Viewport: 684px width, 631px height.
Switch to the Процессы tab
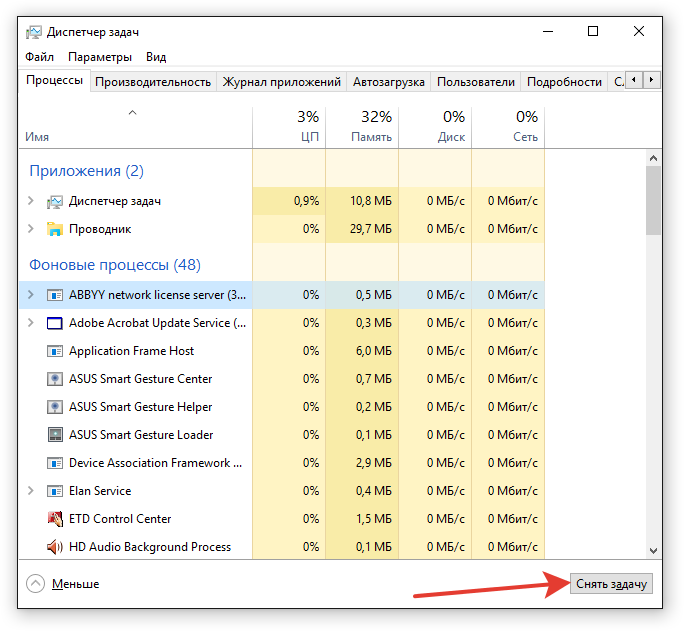tap(55, 81)
